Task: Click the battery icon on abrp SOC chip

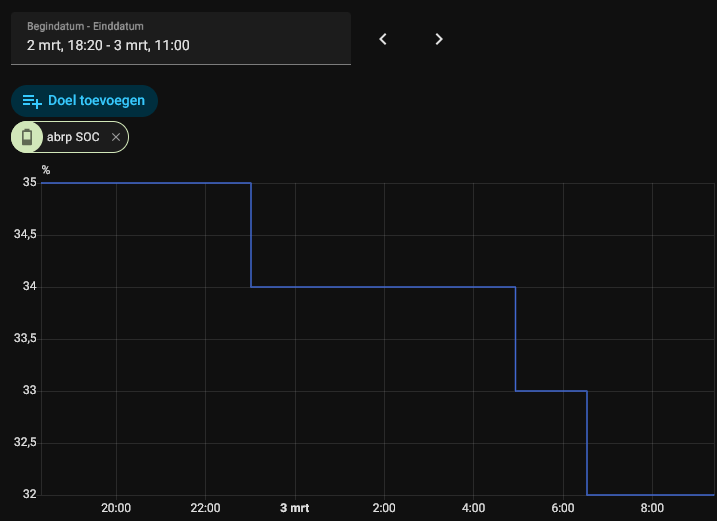Action: point(27,137)
